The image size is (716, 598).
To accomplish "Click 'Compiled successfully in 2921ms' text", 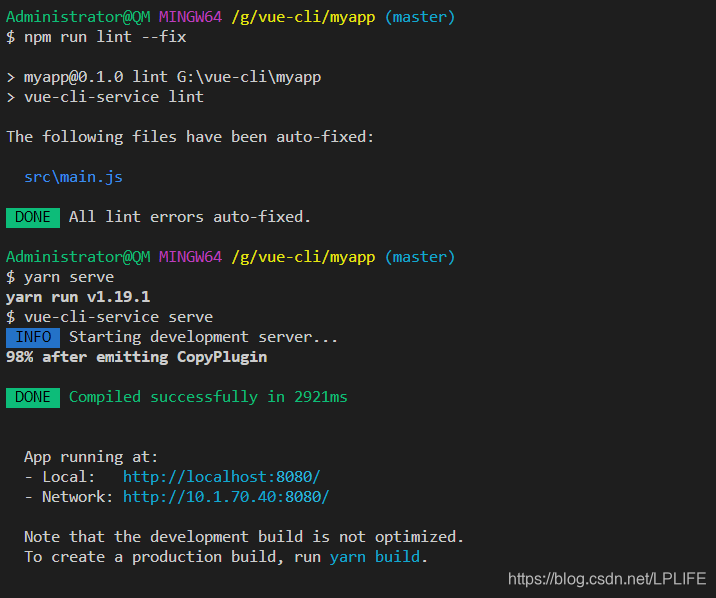I will pyautogui.click(x=208, y=397).
